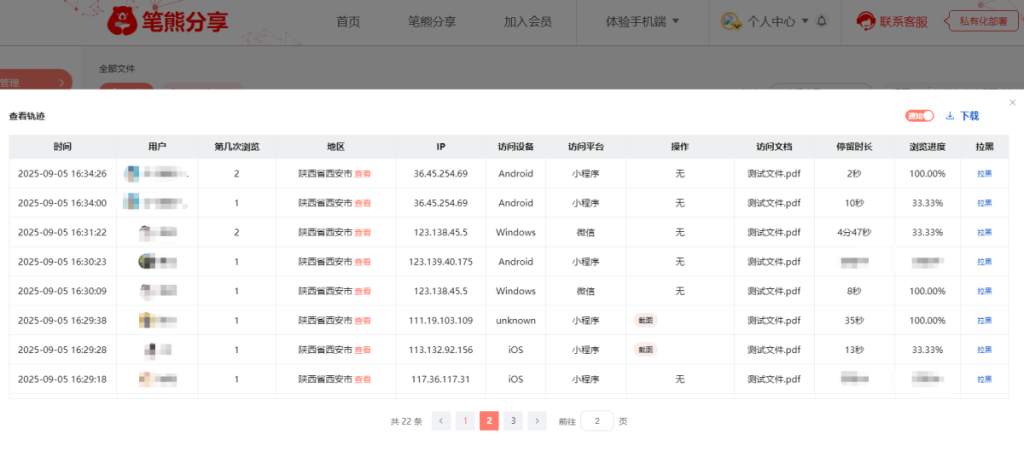The height and width of the screenshot is (452, 1024).
Task: Open 笔熊分享 navigation item
Action: coord(432,22)
